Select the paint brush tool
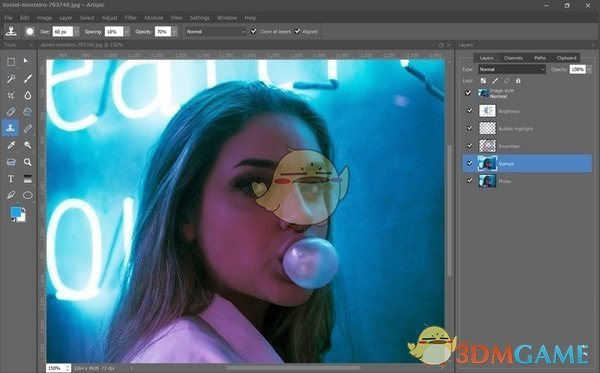 click(x=28, y=79)
